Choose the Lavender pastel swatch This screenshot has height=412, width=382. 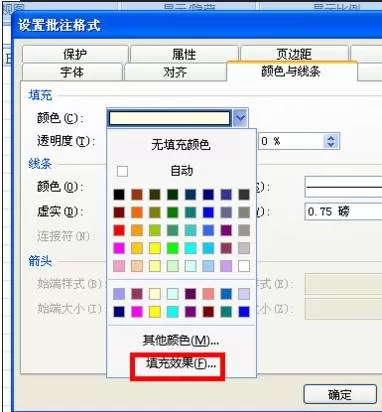click(x=226, y=266)
